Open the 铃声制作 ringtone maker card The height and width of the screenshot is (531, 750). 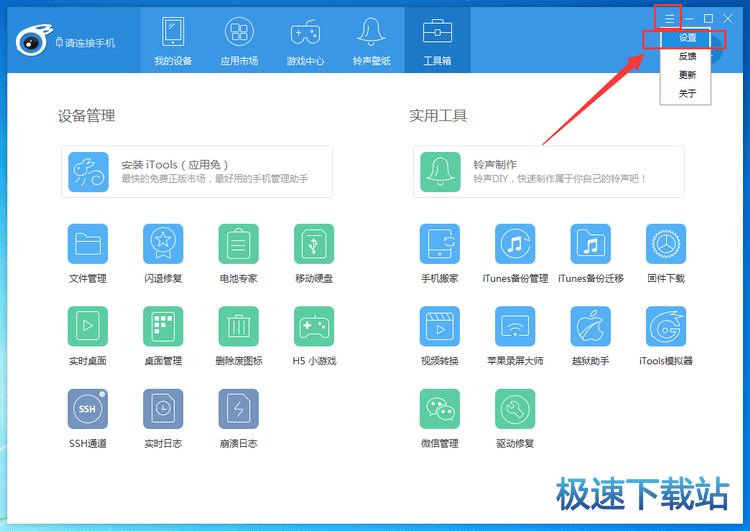pos(549,172)
